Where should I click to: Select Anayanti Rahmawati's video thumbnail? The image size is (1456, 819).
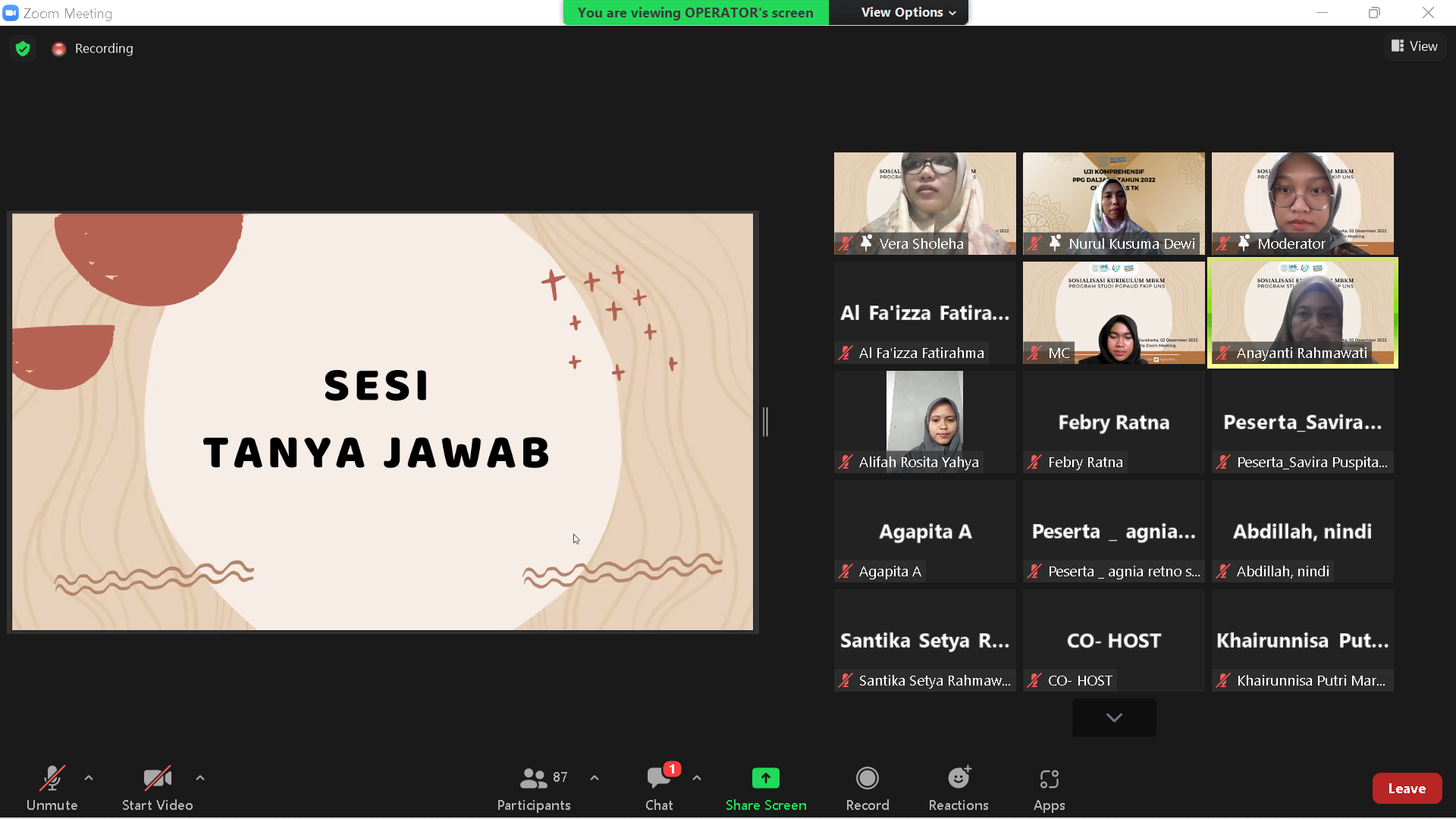pos(1302,312)
